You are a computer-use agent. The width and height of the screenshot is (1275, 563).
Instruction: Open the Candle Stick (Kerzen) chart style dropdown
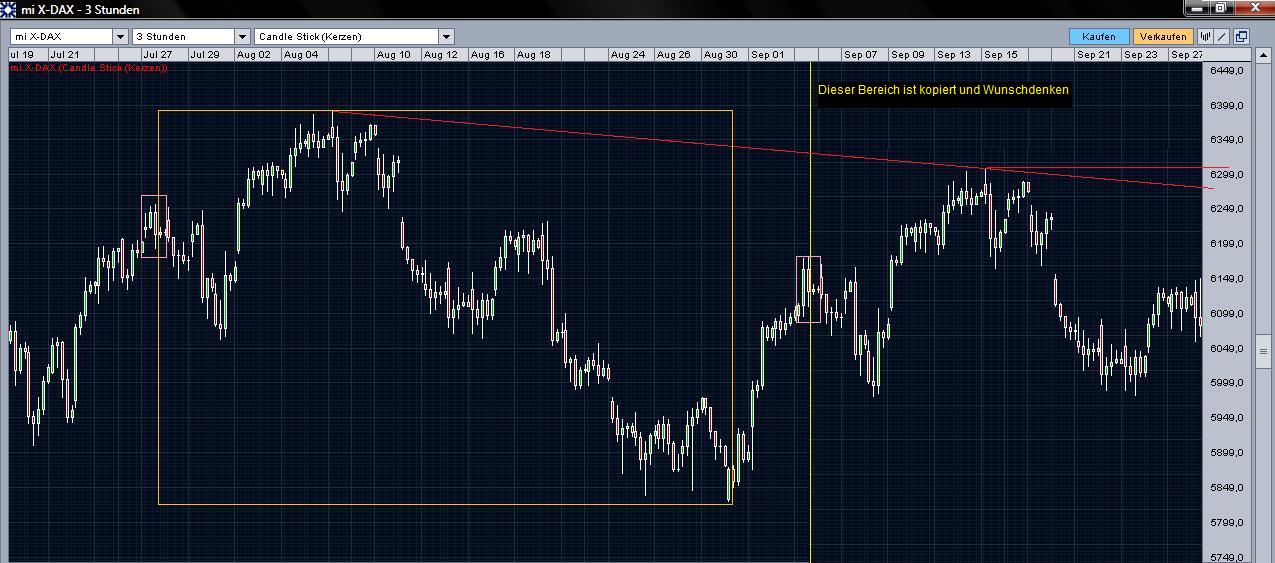tap(446, 36)
